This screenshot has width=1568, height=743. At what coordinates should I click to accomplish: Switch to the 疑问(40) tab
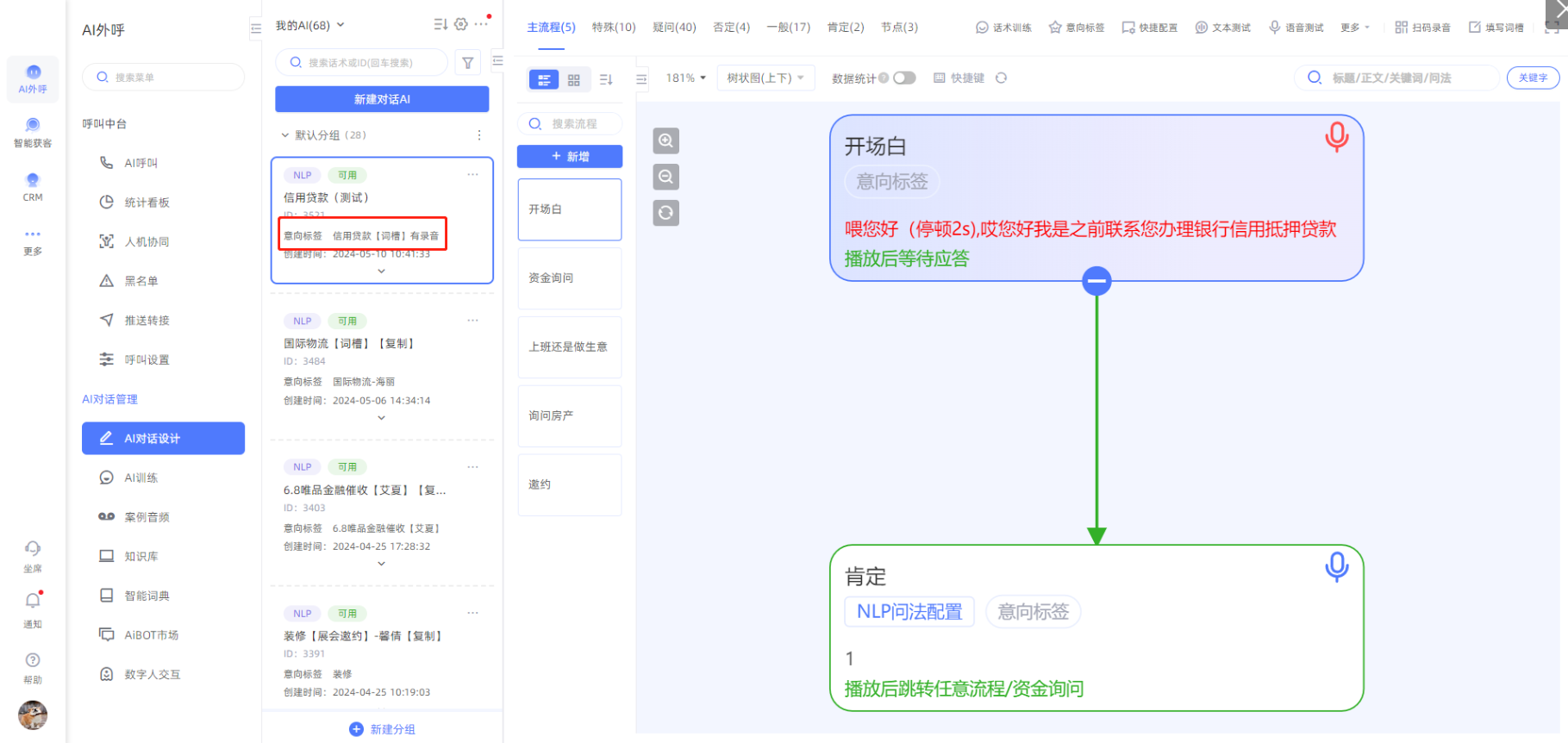click(x=674, y=28)
